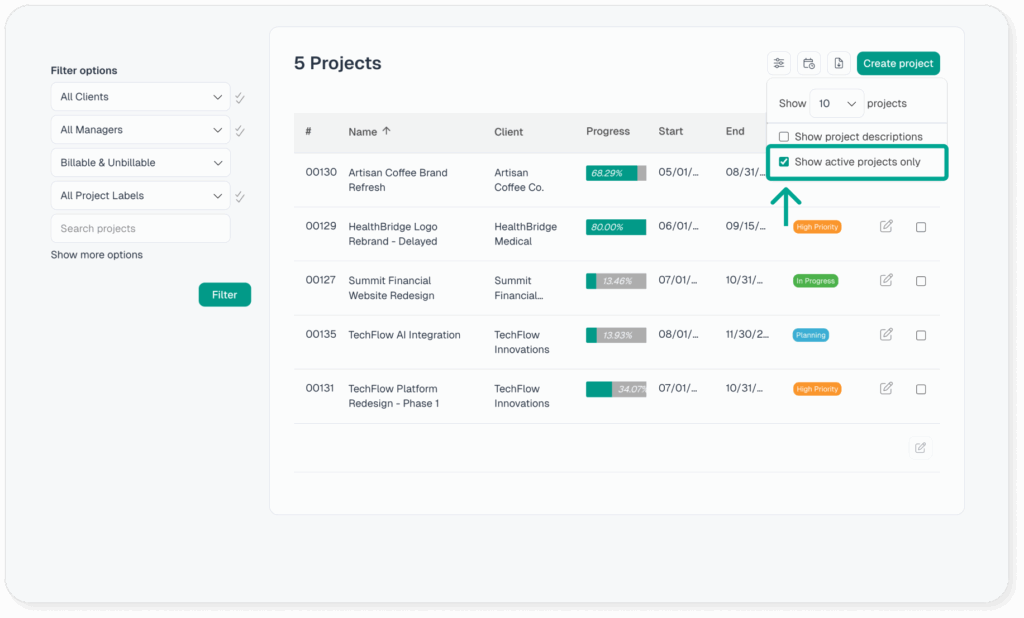
Task: Click the checkmark beside All Clients
Action: pyautogui.click(x=240, y=97)
